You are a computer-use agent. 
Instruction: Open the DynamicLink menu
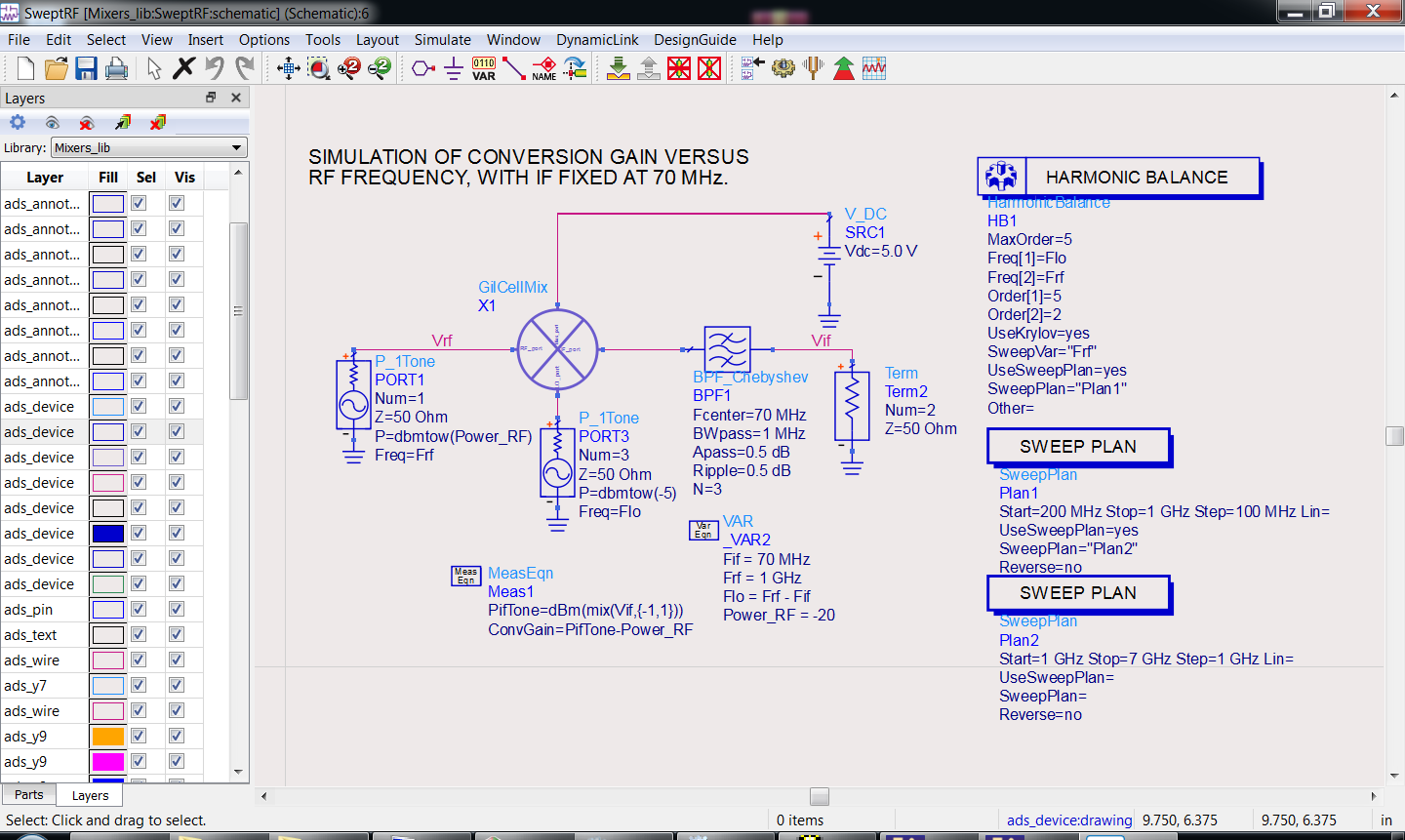coord(597,40)
